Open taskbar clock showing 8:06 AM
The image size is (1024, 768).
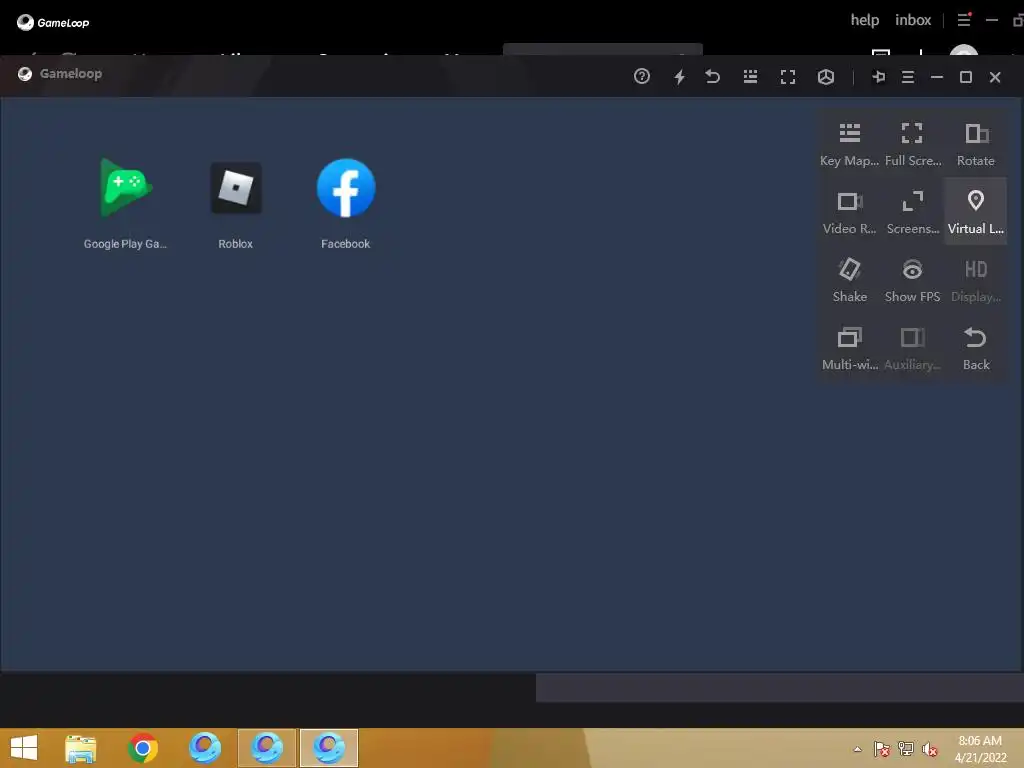[980, 749]
